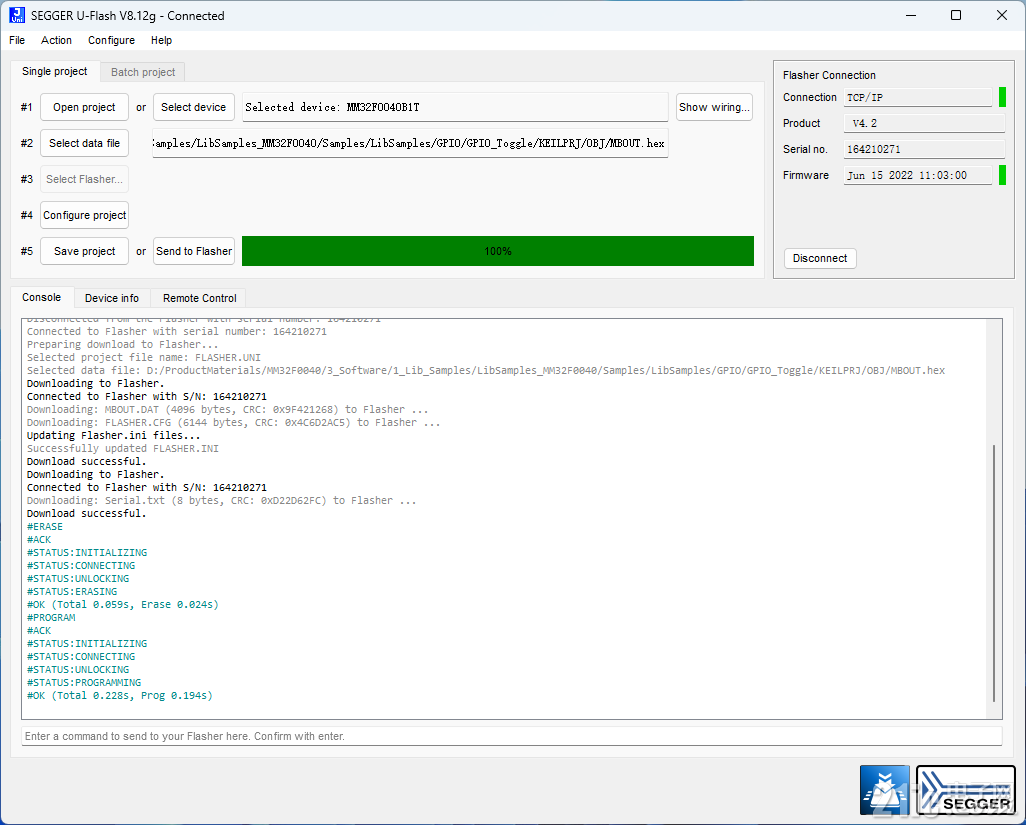Image resolution: width=1026 pixels, height=825 pixels.
Task: Click the Serial no. 164210271 field
Action: 924,149
